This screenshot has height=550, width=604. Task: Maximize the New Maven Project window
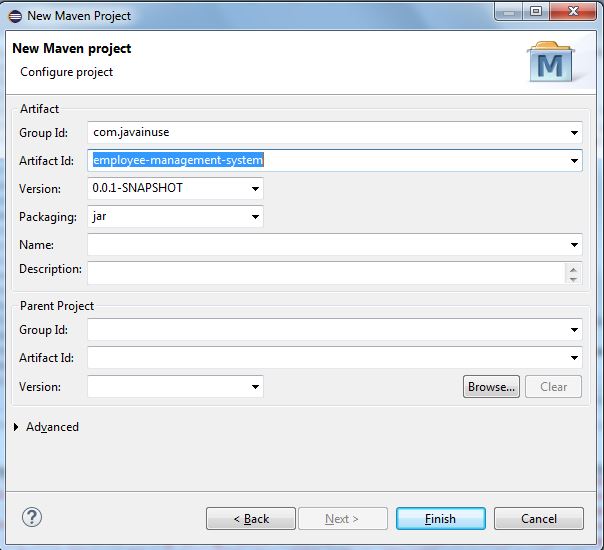click(536, 12)
